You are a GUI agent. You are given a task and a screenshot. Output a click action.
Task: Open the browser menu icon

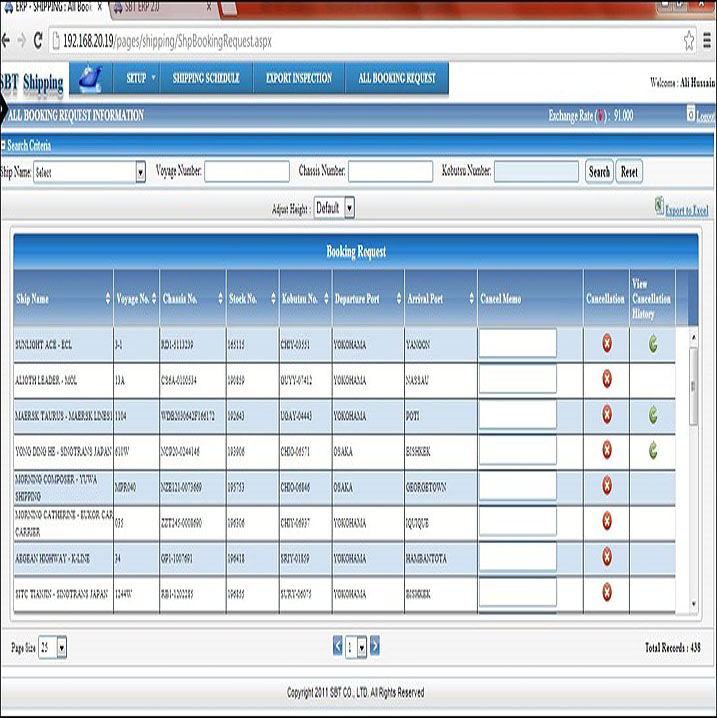tap(707, 41)
